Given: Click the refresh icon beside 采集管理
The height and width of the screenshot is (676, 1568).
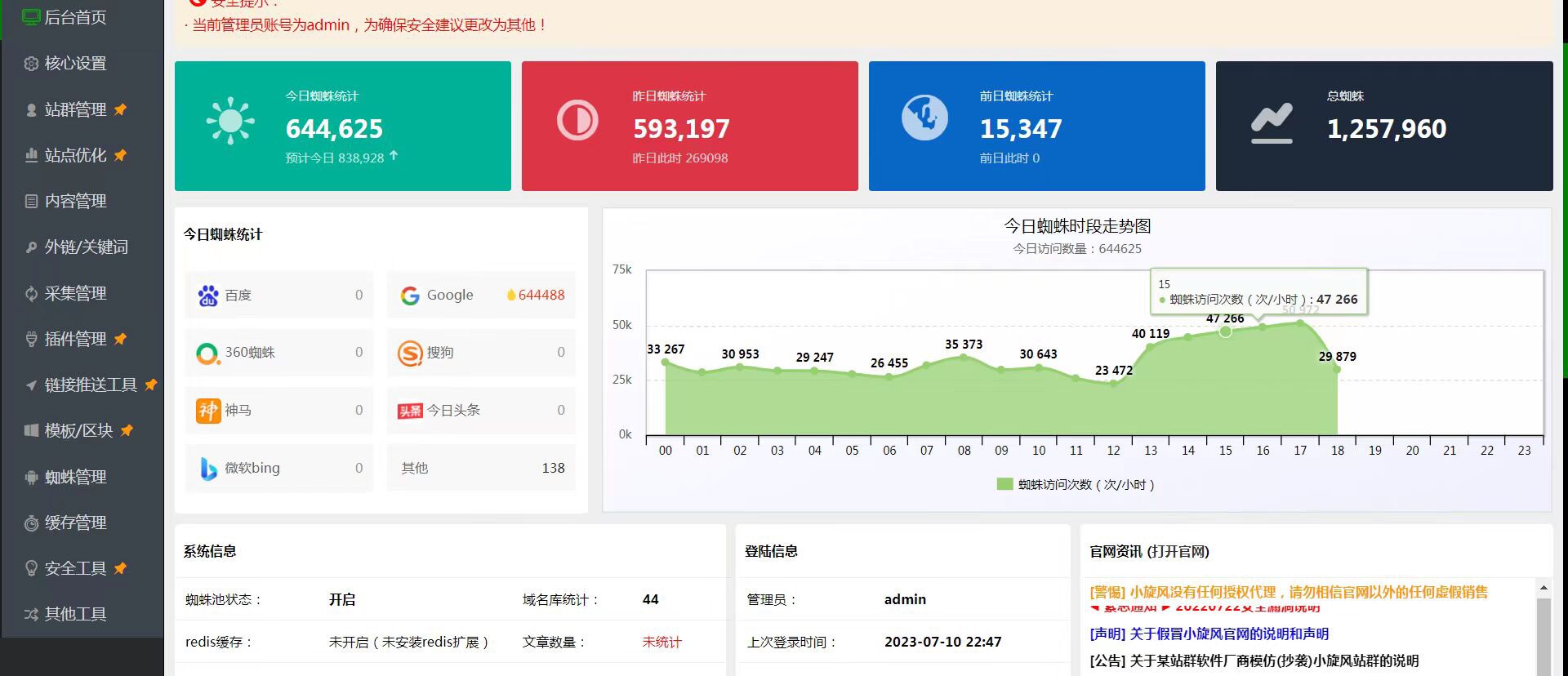Looking at the screenshot, I should (x=31, y=293).
